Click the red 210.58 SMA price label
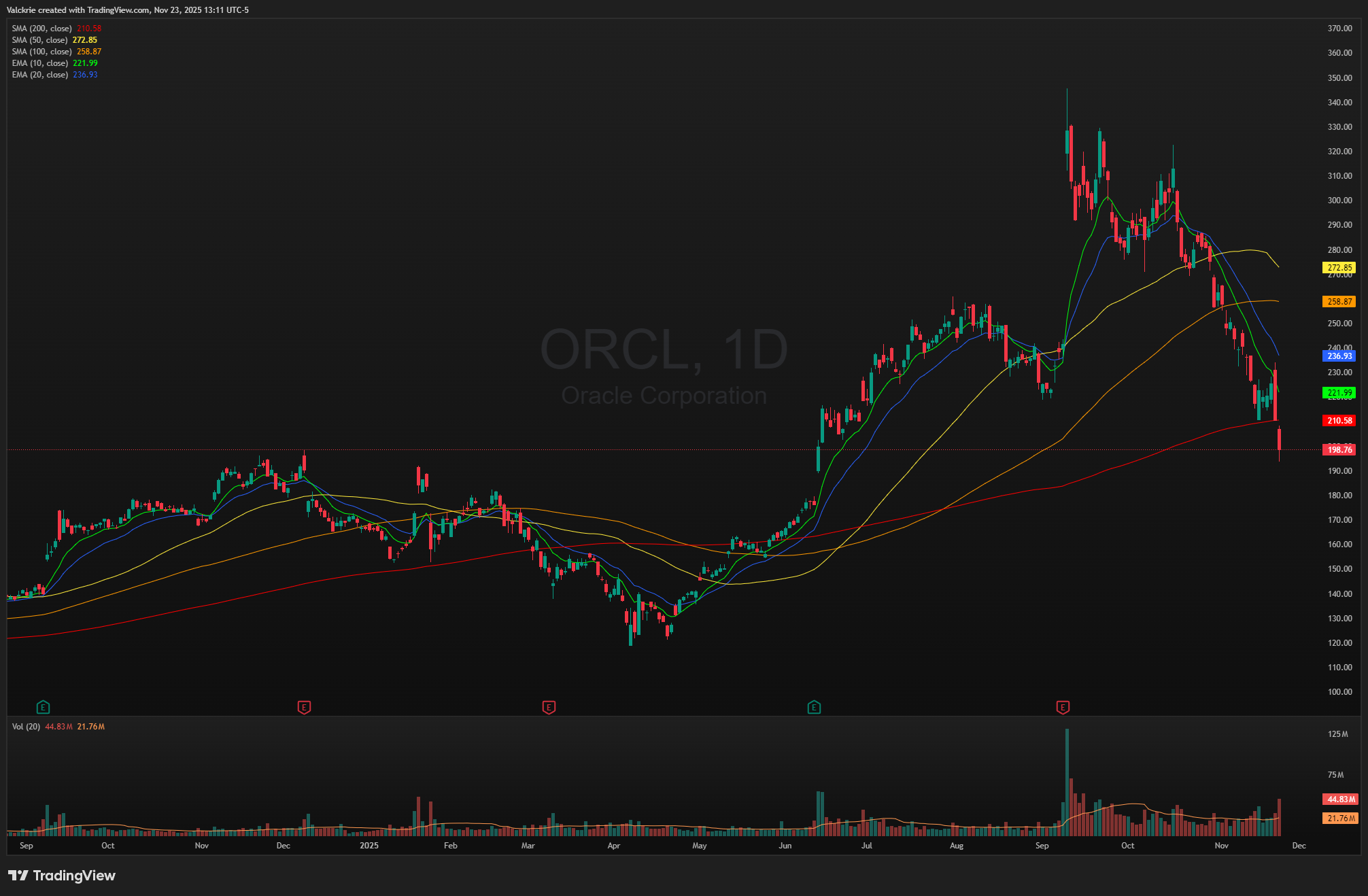Screen dimensions: 1368x896 (1339, 421)
